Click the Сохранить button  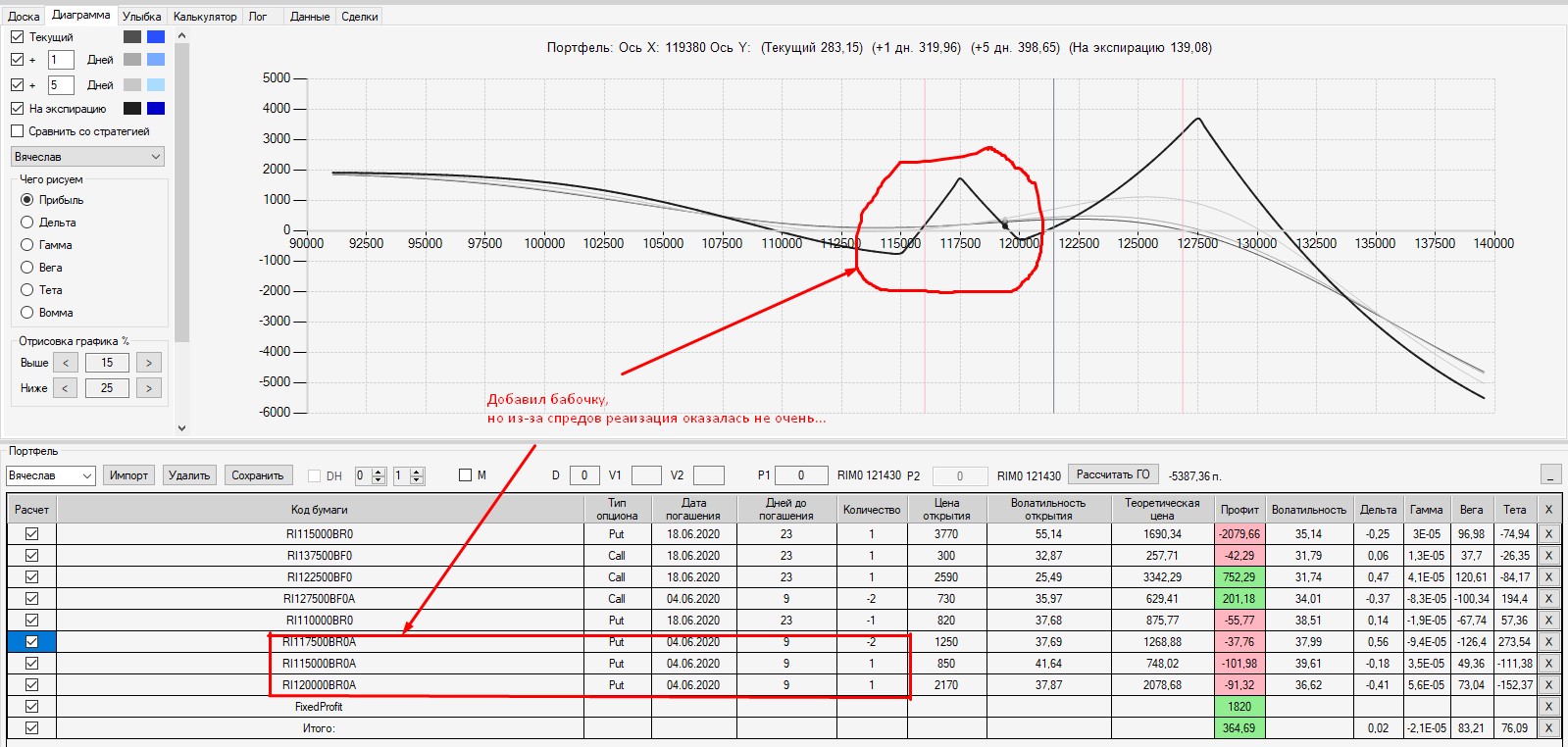(257, 475)
